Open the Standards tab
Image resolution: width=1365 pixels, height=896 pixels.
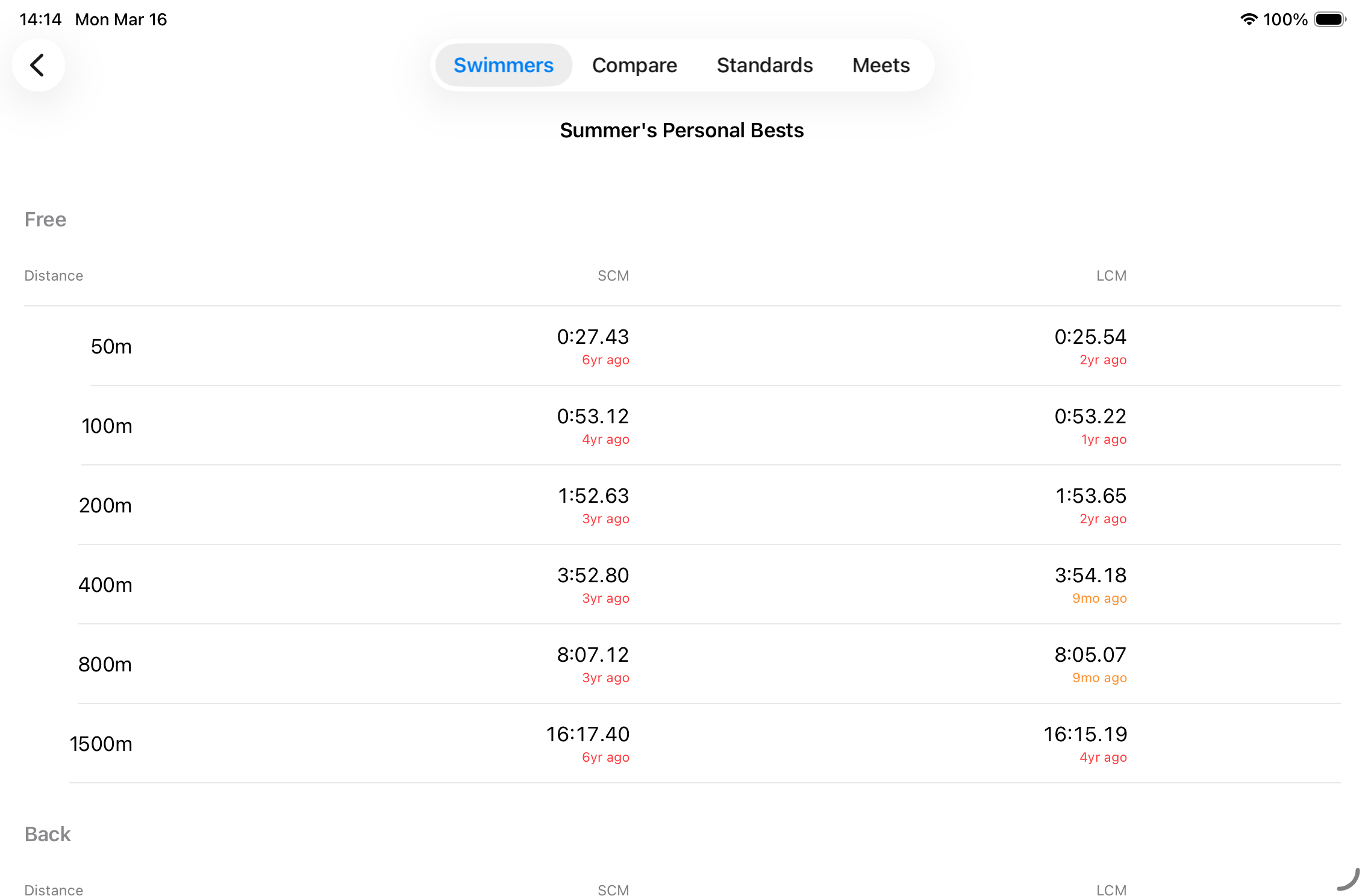764,65
